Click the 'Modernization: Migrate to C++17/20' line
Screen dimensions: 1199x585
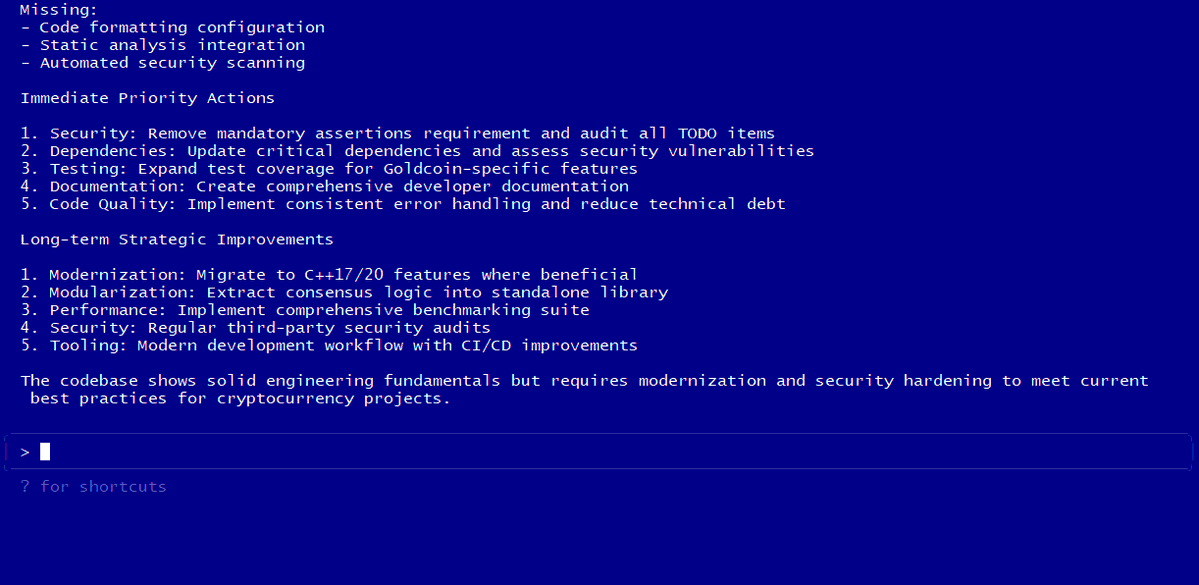coord(329,275)
